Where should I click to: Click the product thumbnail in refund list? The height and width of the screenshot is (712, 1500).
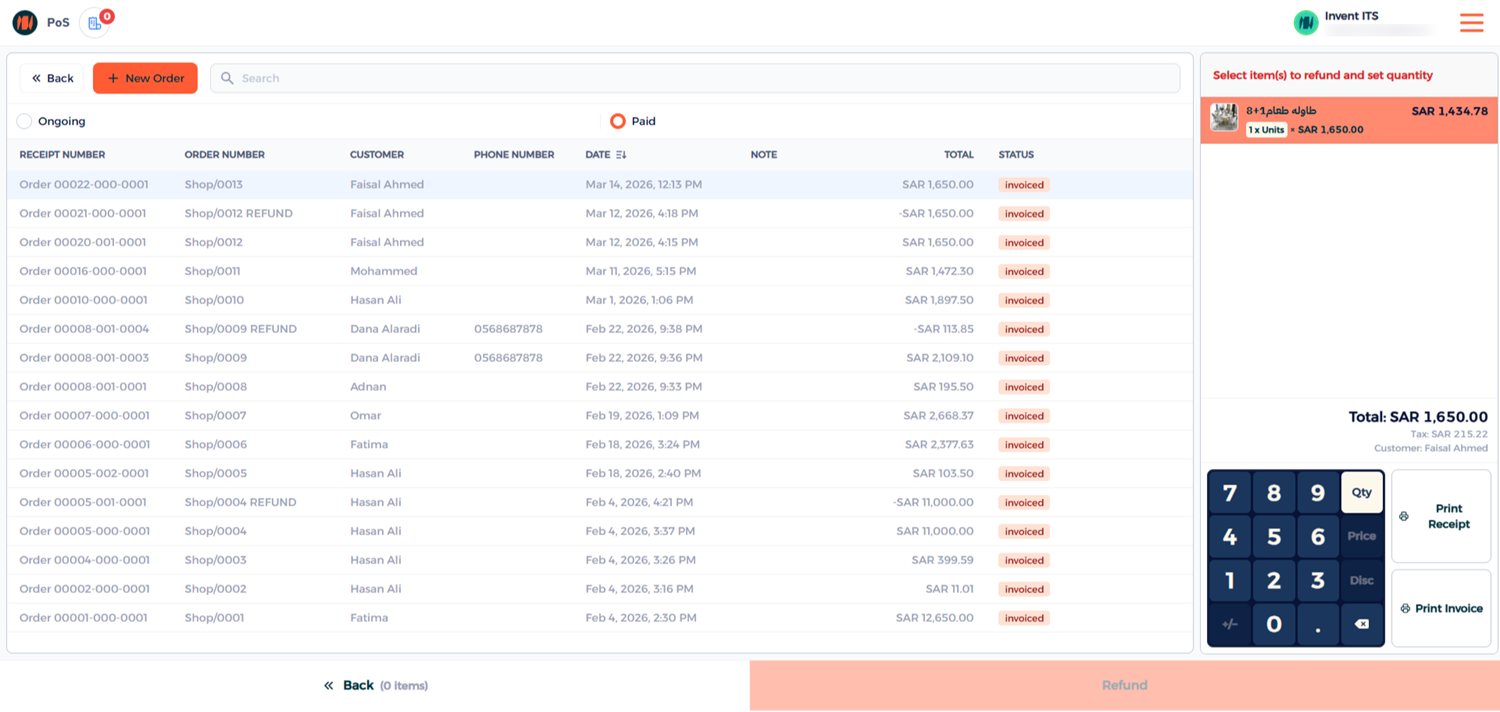tap(1224, 118)
